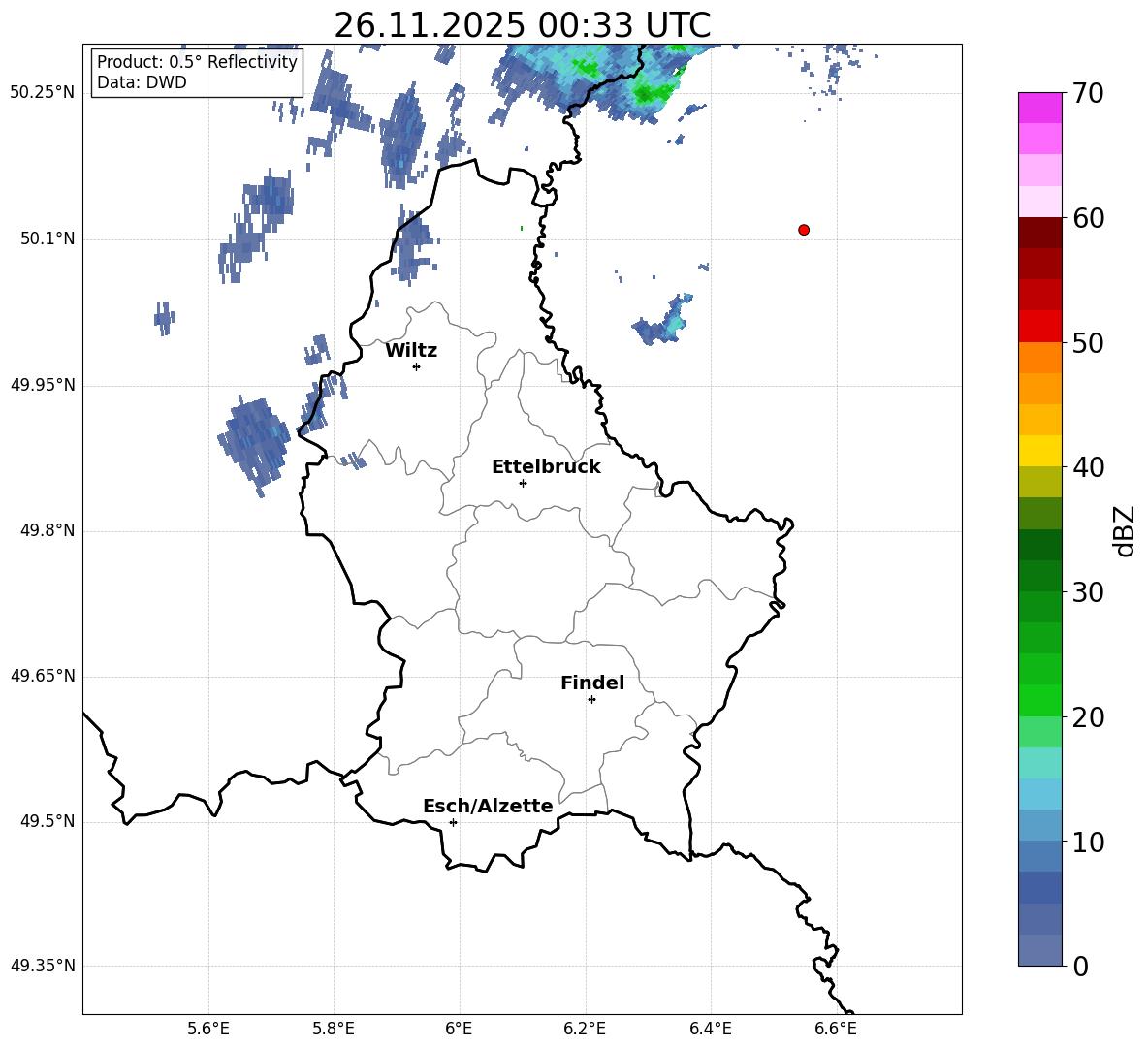The width and height of the screenshot is (1148, 1048).
Task: Click the "Data: DWD" label
Action: [x=142, y=82]
